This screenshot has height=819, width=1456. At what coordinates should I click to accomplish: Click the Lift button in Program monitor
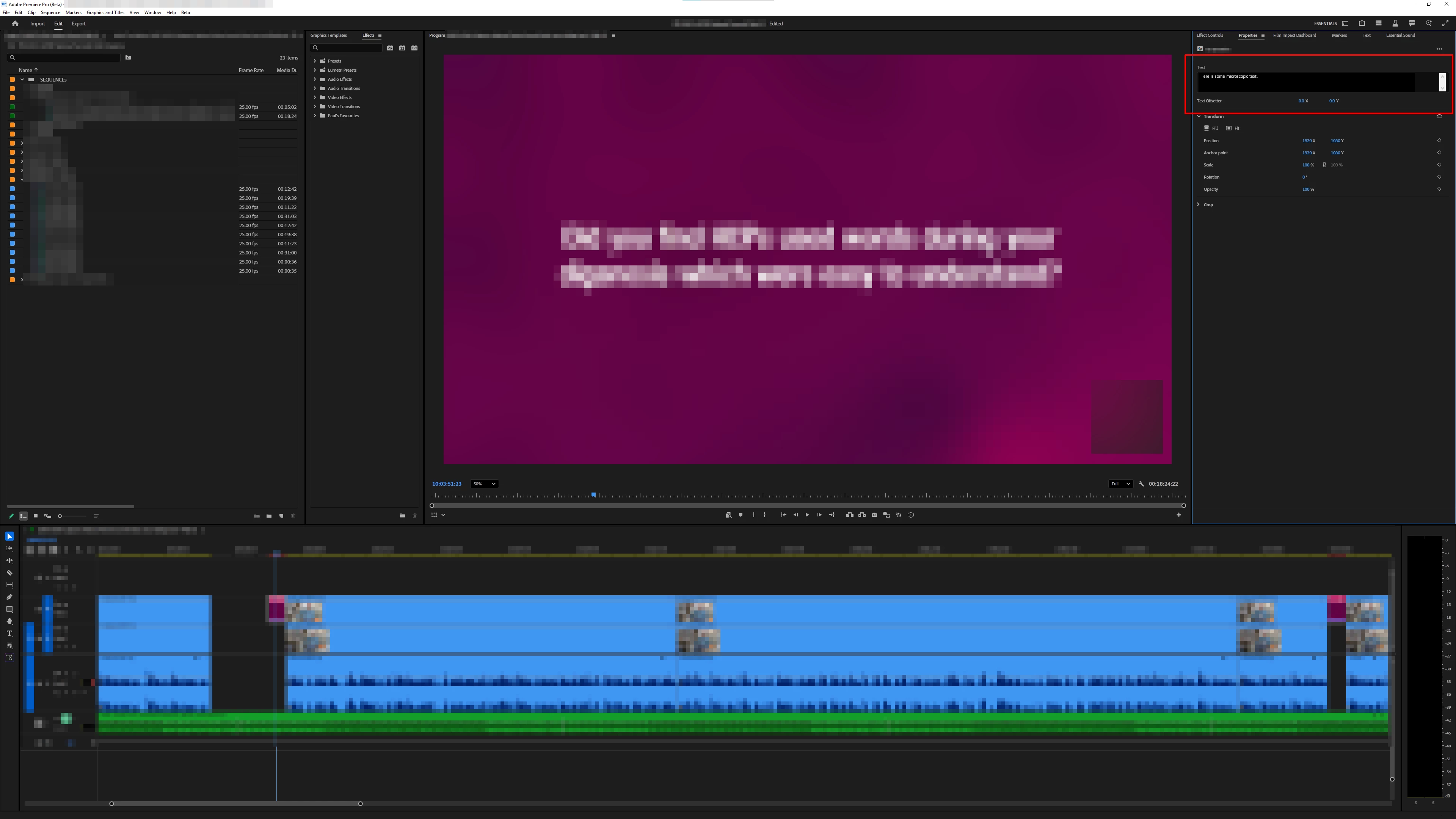[x=849, y=515]
